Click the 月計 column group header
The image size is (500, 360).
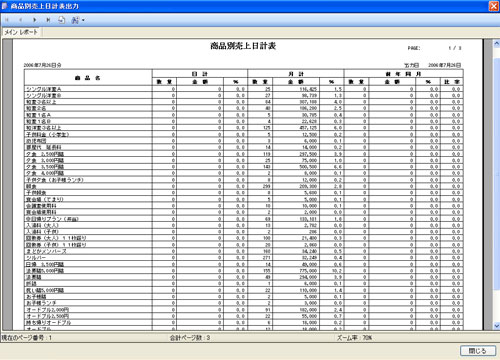tap(296, 74)
